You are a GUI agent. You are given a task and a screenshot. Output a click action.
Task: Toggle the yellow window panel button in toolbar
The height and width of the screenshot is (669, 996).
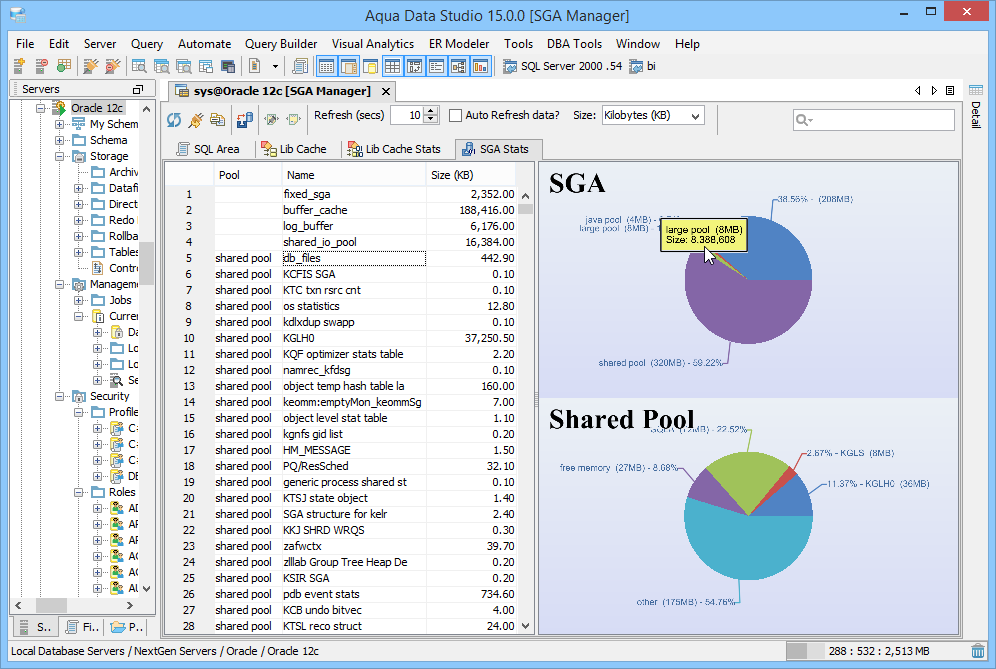point(370,65)
